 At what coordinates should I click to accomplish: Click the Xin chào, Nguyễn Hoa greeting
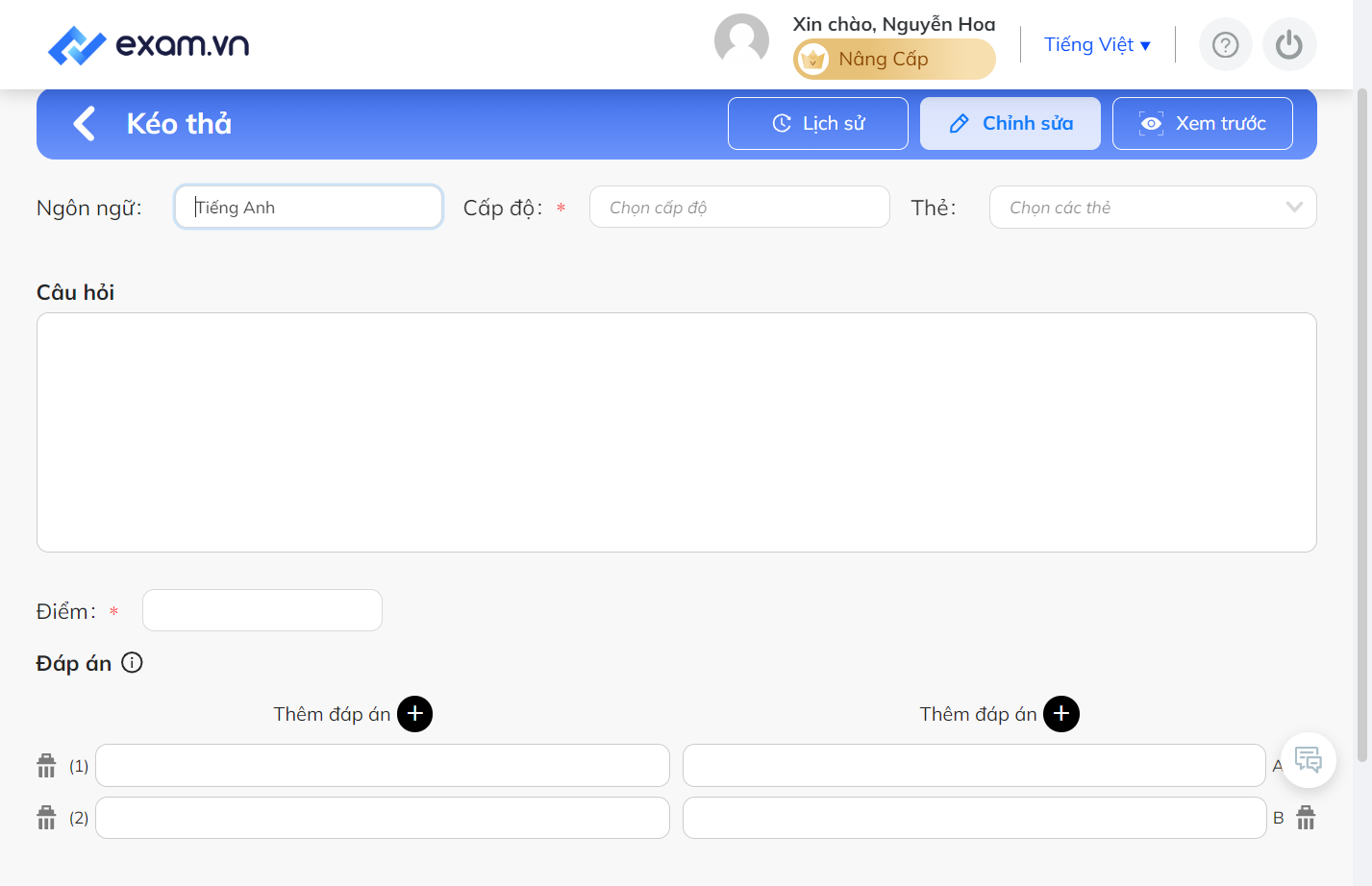click(x=894, y=24)
